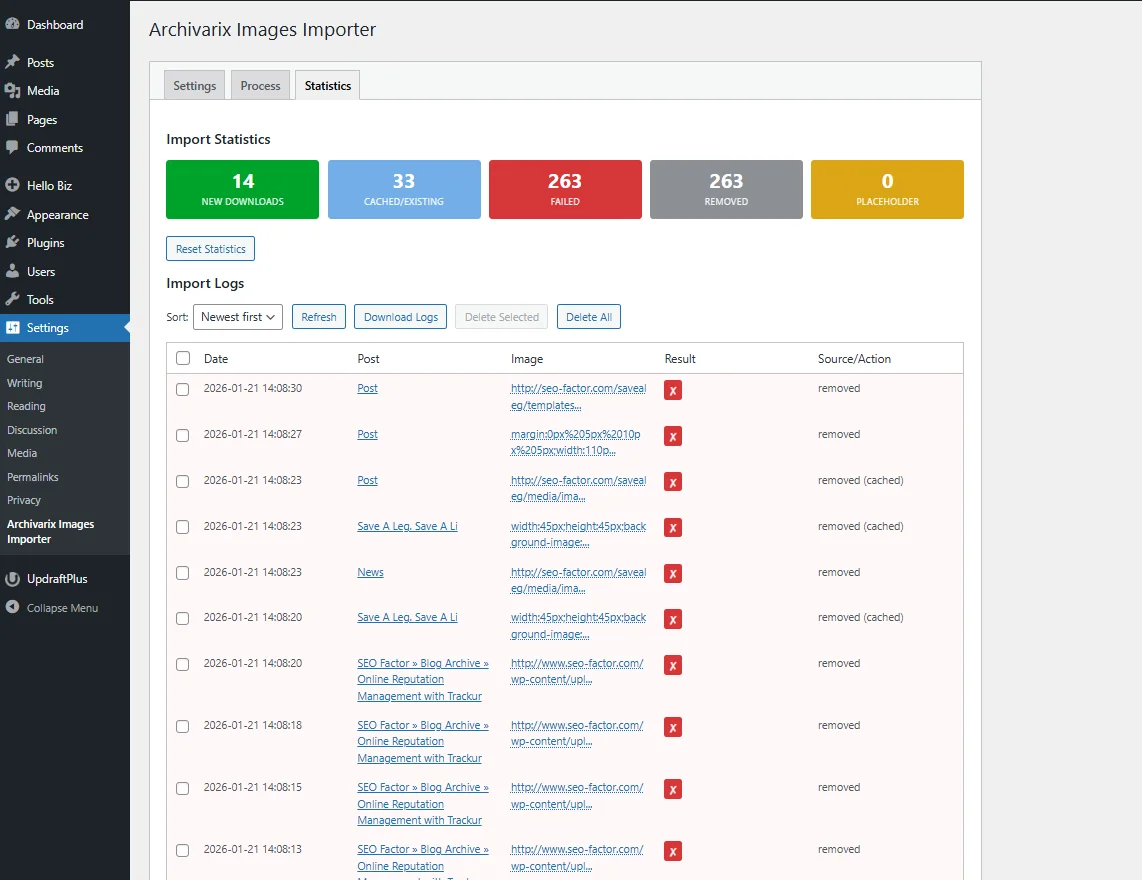
Task: Open the Permalinks settings submenu item
Action: coord(31,477)
